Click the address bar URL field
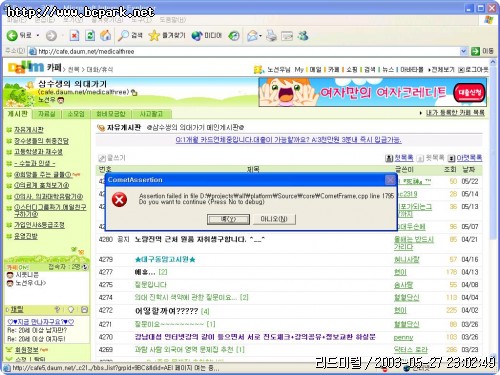 (247, 51)
